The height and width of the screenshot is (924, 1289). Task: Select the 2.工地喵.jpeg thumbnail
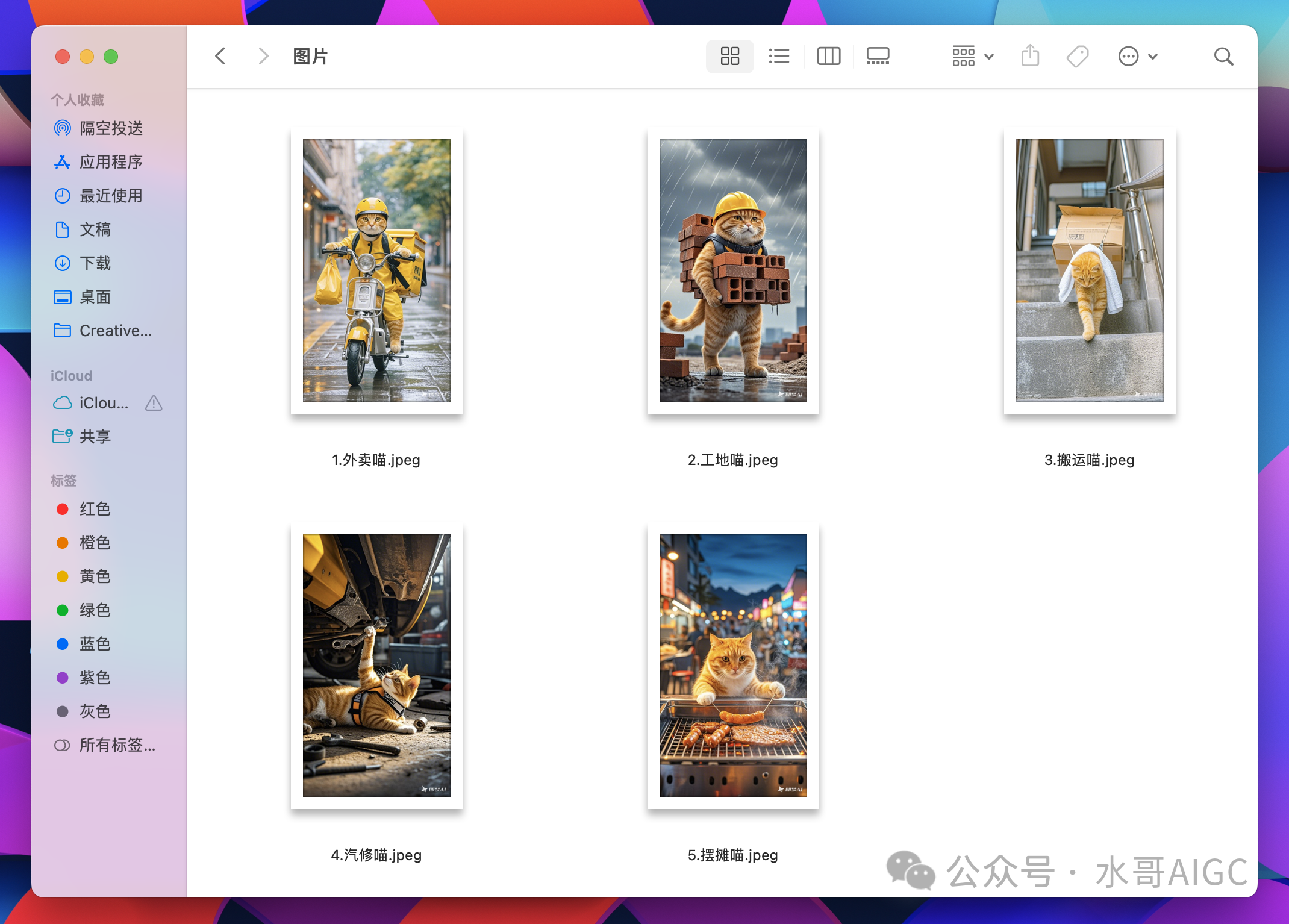tap(732, 270)
